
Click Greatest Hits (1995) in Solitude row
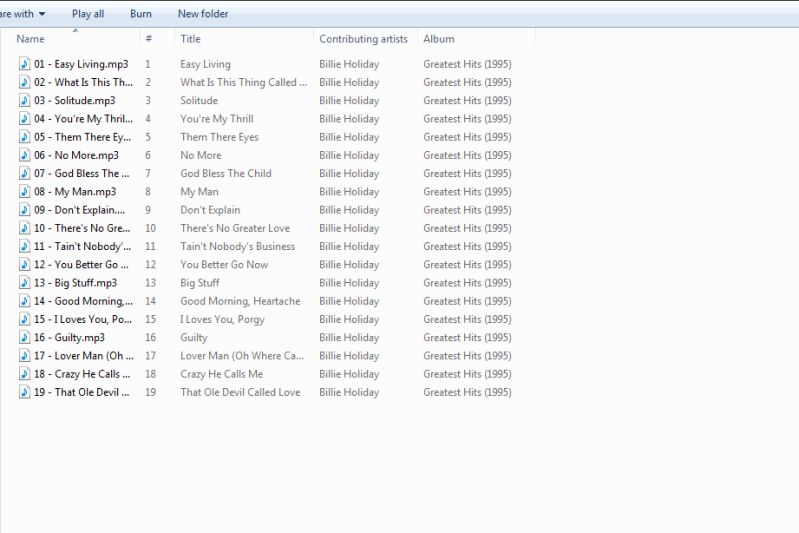(x=467, y=101)
